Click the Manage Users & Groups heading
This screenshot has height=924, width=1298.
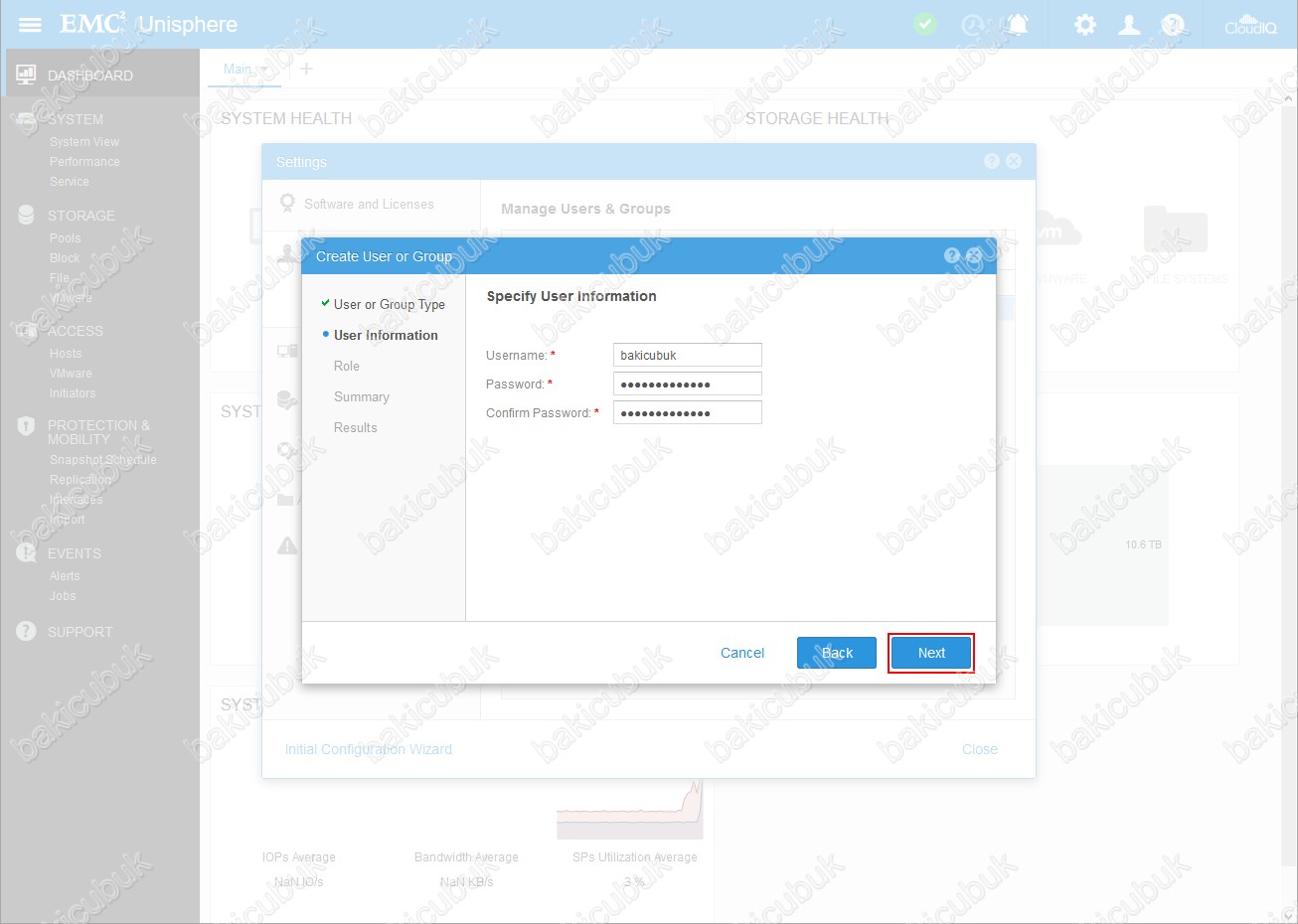585,209
